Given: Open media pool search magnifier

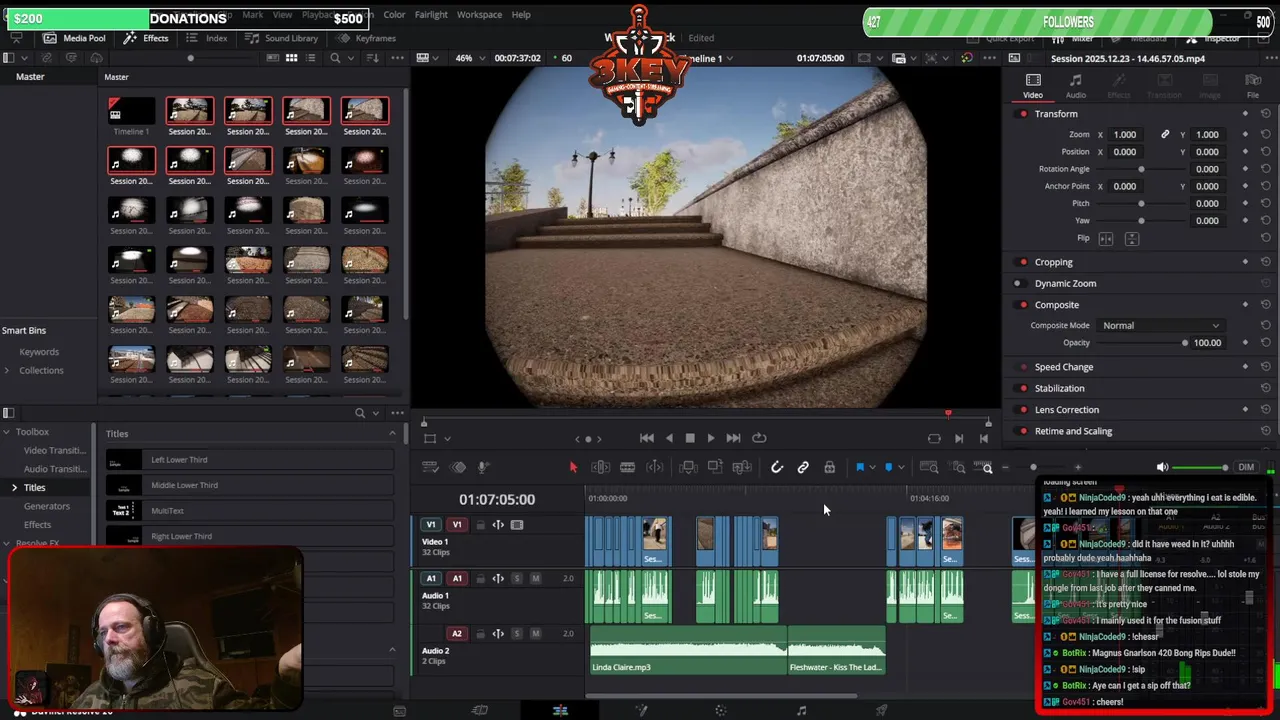Looking at the screenshot, I should tap(335, 58).
